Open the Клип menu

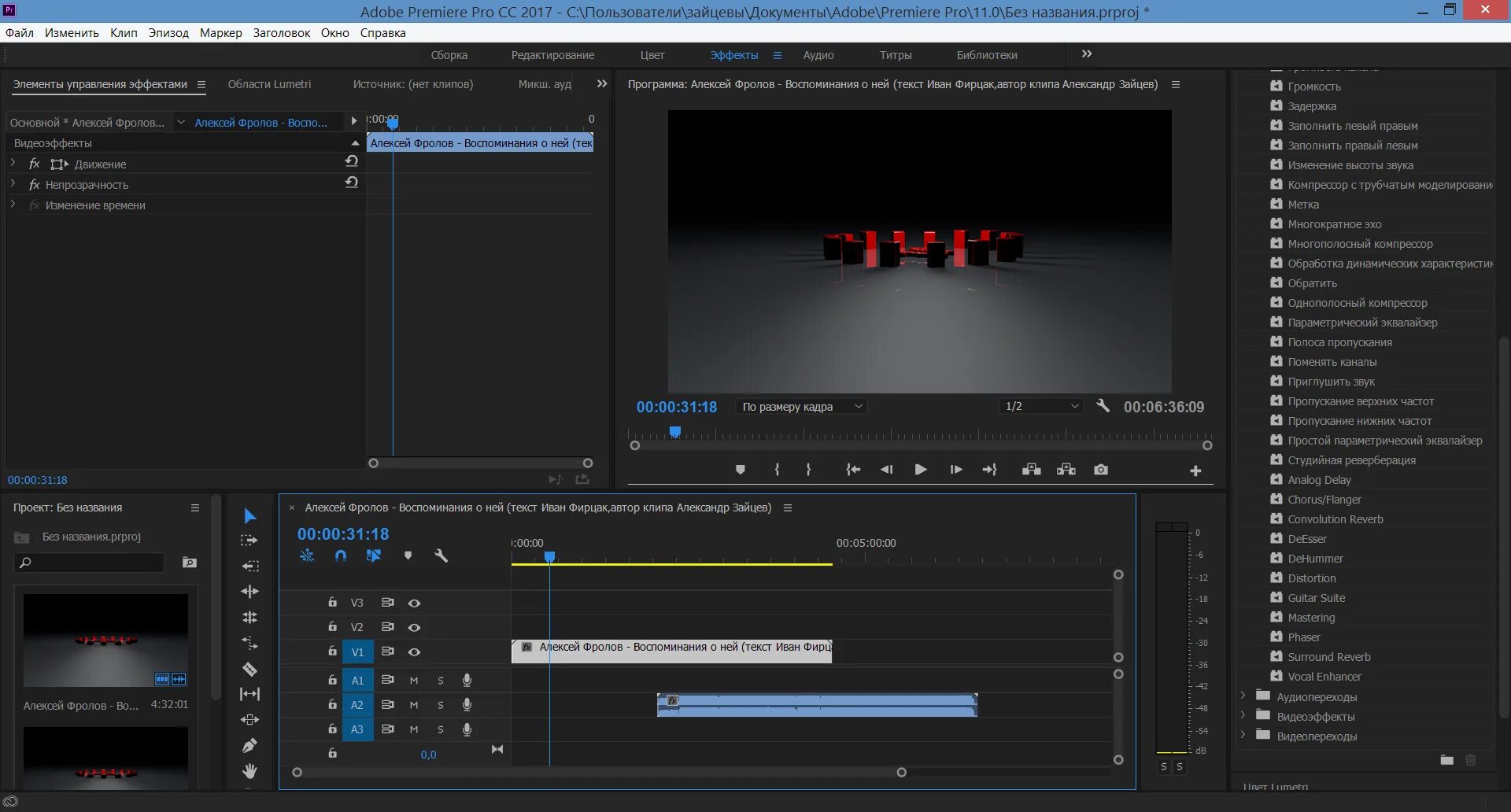(124, 33)
